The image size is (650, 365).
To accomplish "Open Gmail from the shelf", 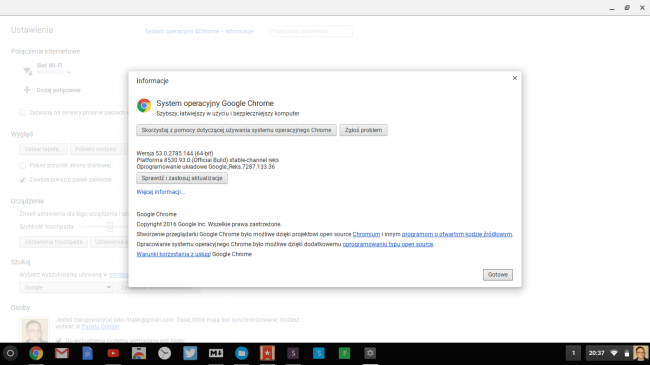I will 62,353.
